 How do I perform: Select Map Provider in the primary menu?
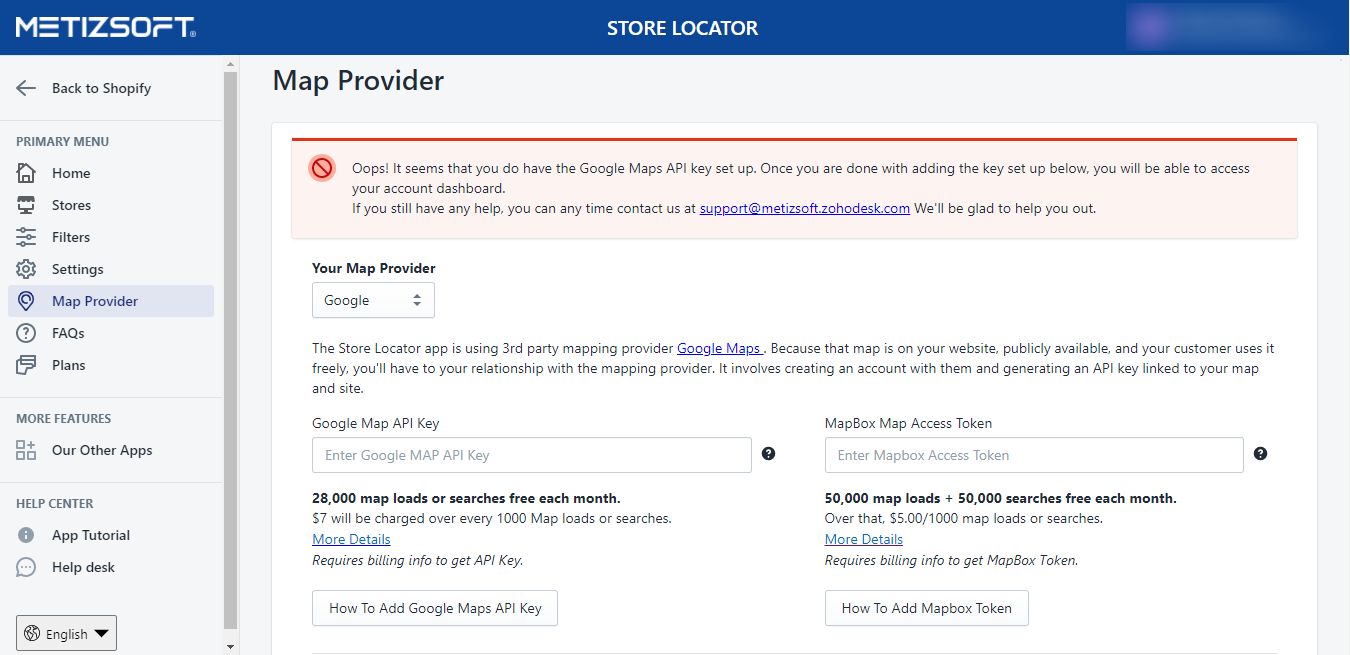(x=95, y=301)
